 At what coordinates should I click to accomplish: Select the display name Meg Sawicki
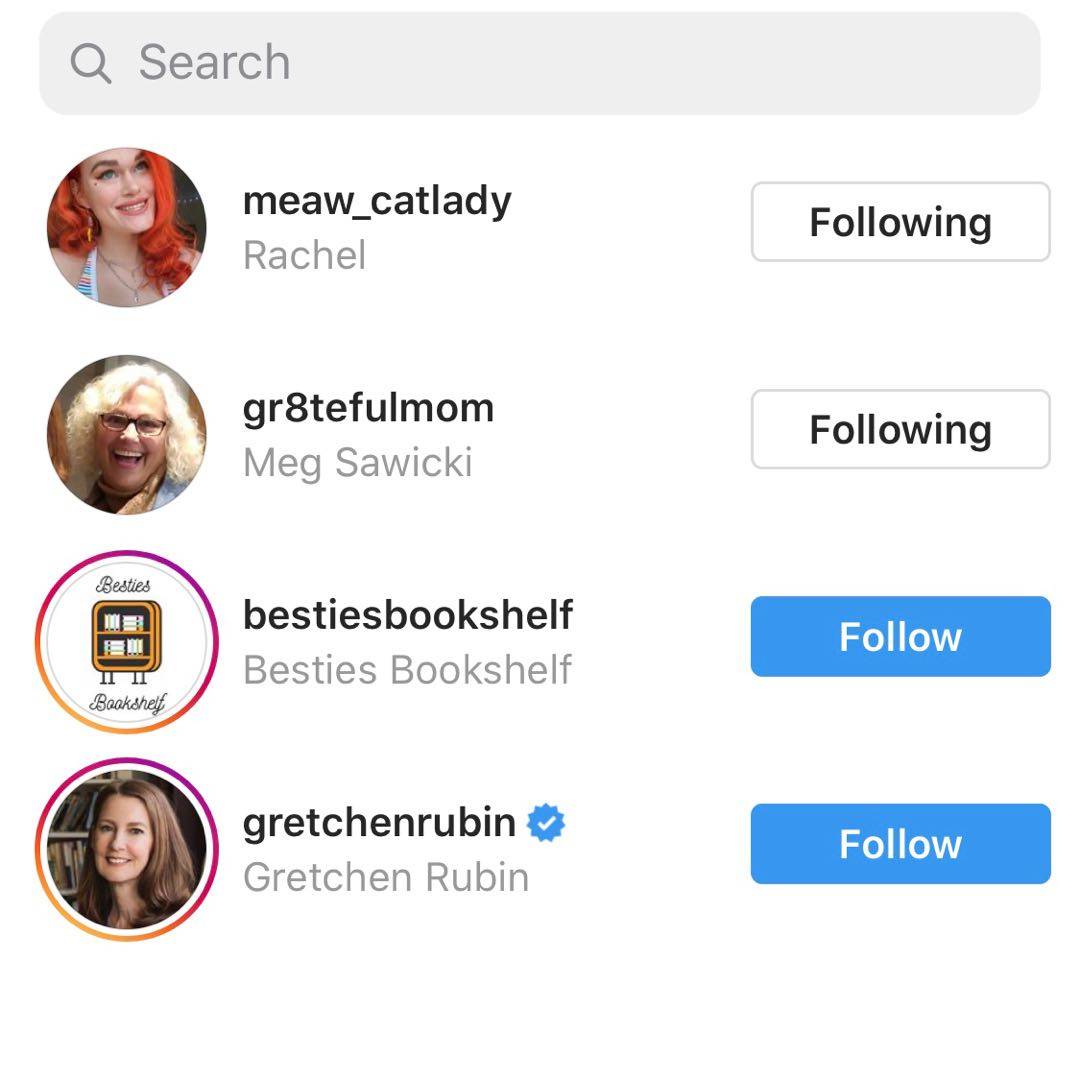[x=357, y=462]
